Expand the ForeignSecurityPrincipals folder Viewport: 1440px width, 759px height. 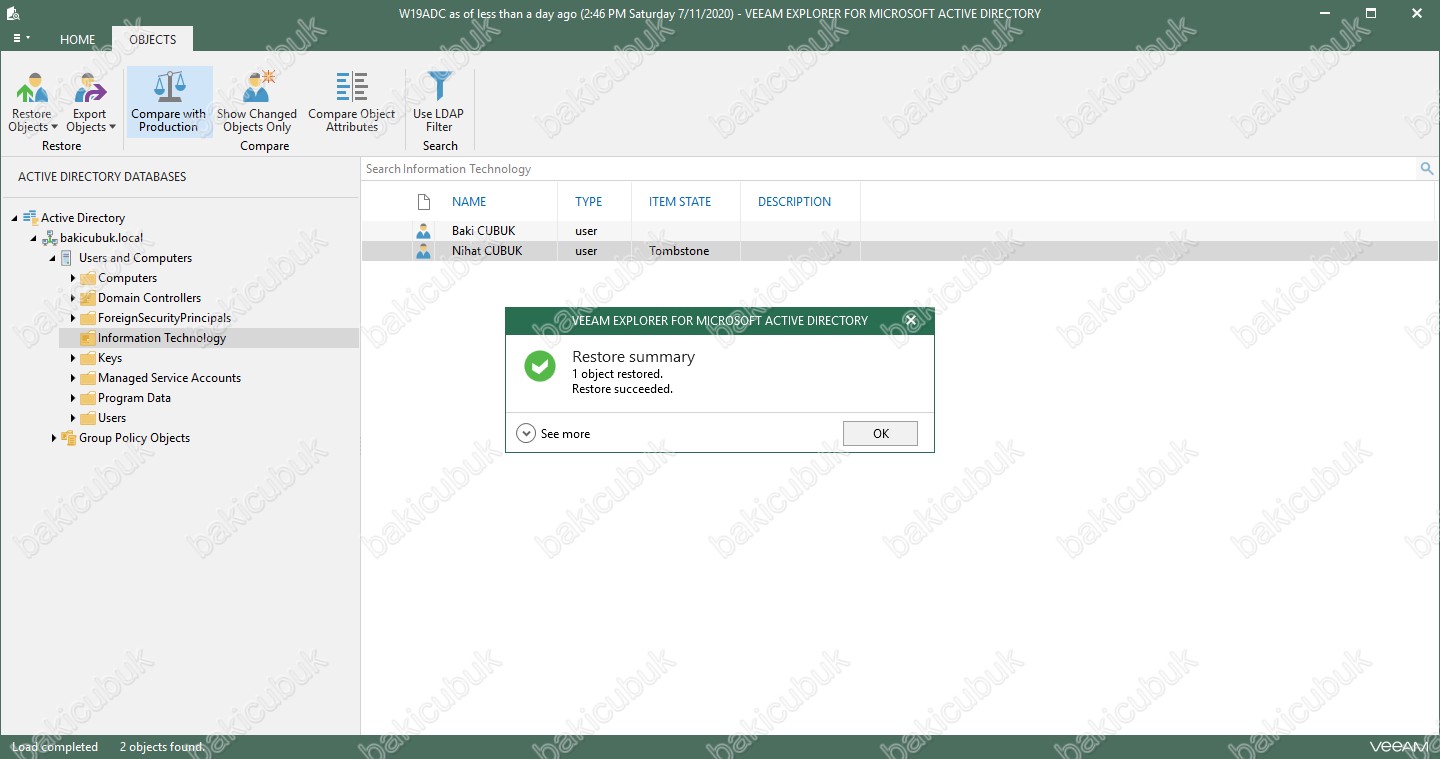73,318
